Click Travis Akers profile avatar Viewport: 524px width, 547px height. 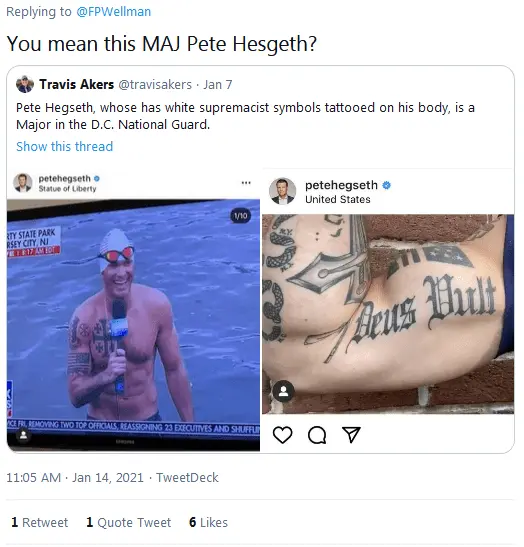25,84
